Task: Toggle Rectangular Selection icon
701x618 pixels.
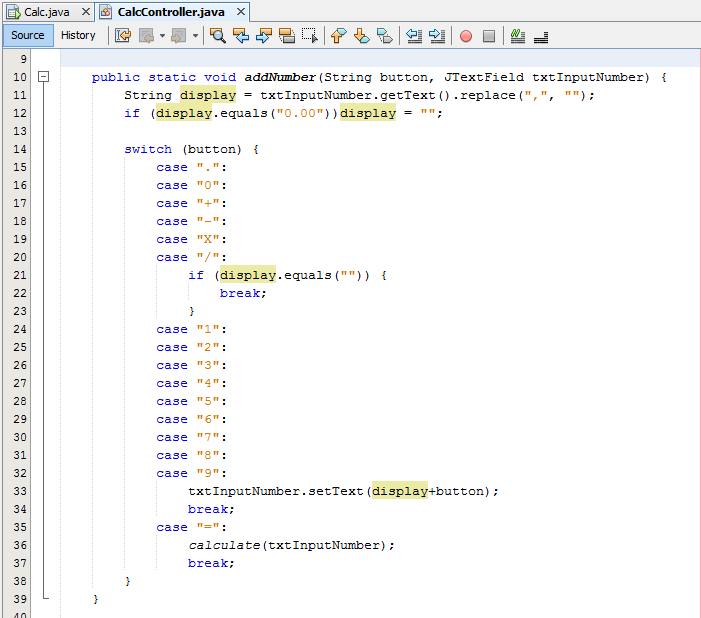Action: click(x=310, y=35)
